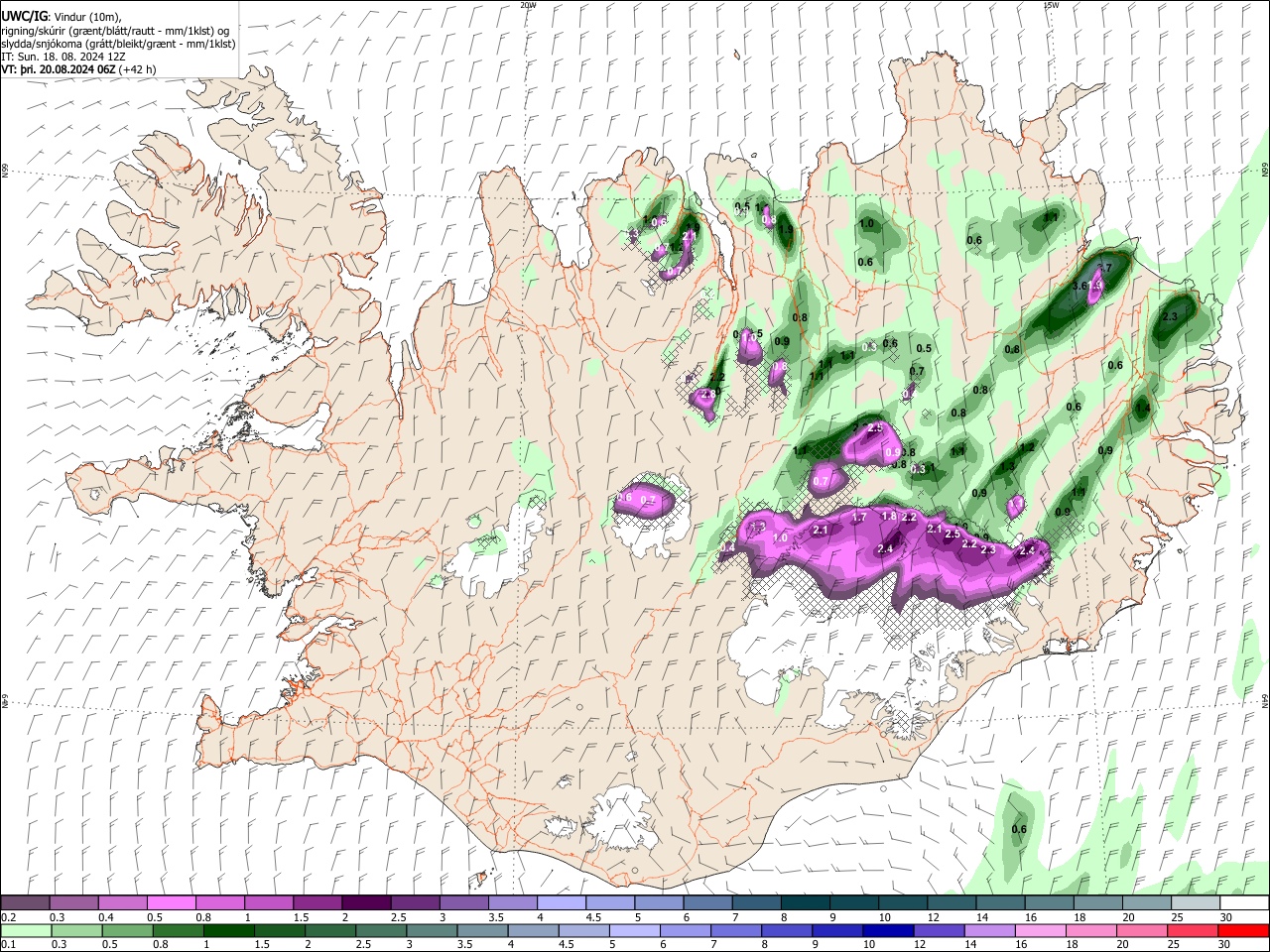The width and height of the screenshot is (1270, 952).
Task: Click the 0.4 value at the snow band's tip
Action: pos(728,547)
